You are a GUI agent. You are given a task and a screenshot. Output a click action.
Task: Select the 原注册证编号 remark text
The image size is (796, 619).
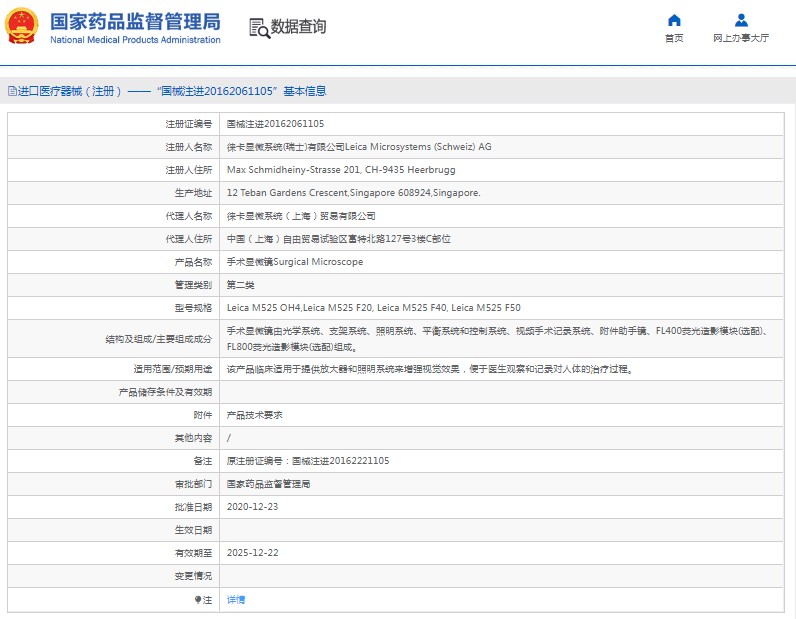pyautogui.click(x=308, y=461)
